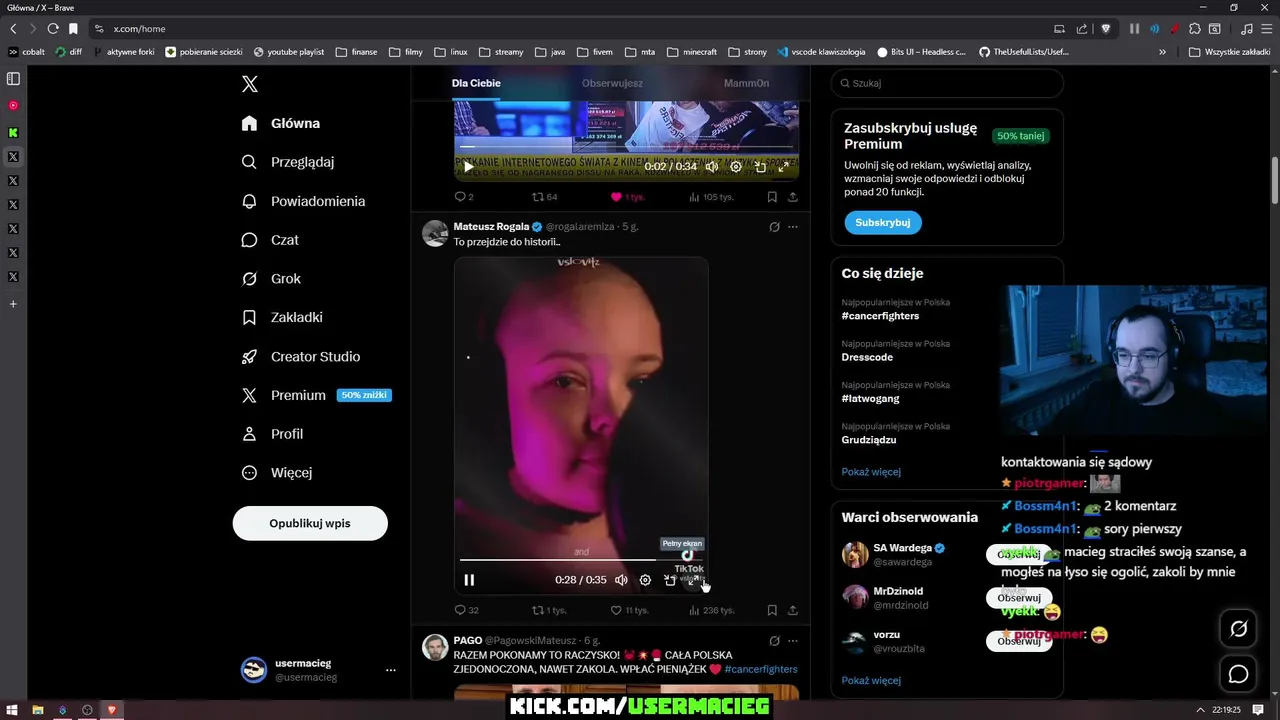Toggle sound on the 0:34 video
The width and height of the screenshot is (1280, 720).
pos(712,167)
